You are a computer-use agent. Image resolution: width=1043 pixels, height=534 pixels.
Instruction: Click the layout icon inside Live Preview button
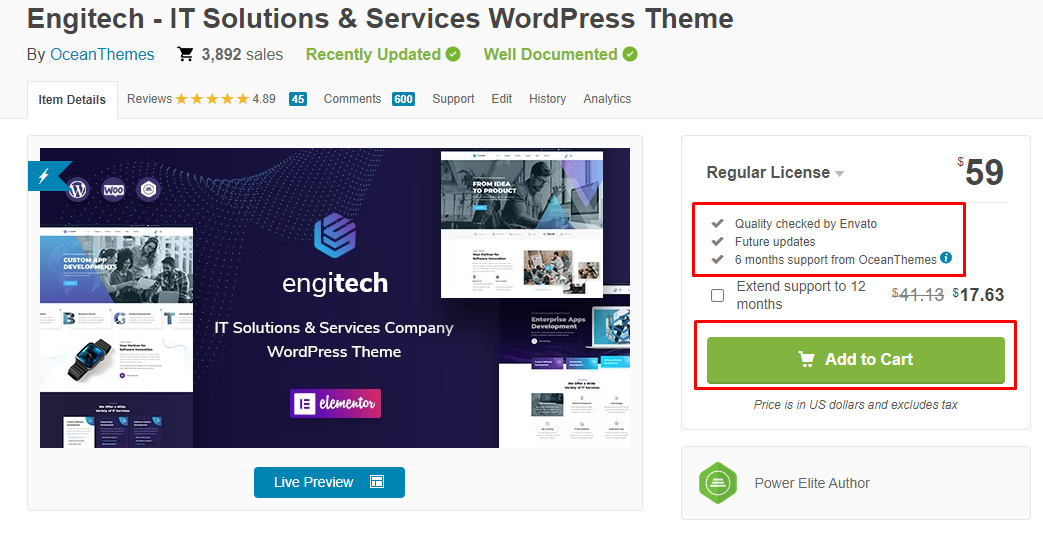[x=377, y=482]
